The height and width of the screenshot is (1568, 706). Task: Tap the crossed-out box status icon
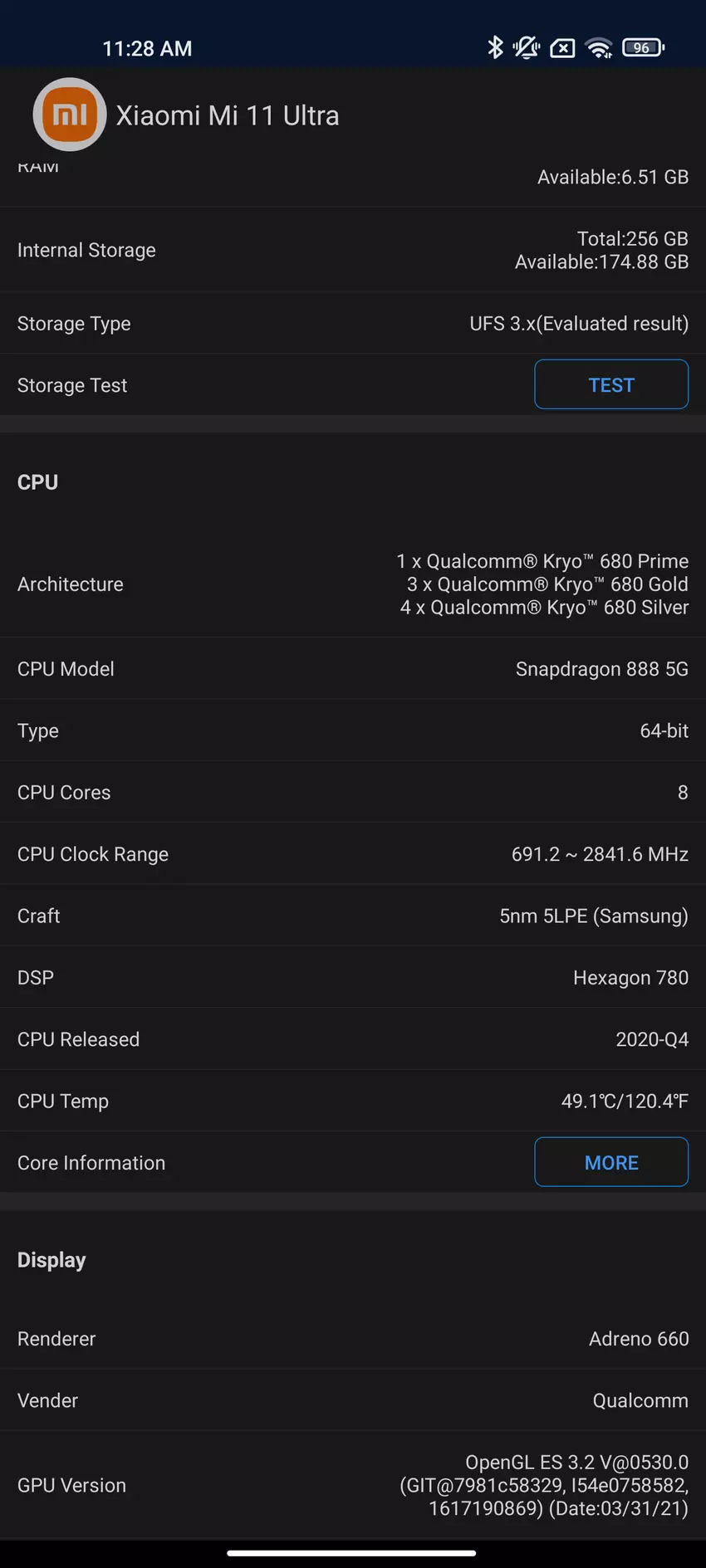[x=562, y=48]
